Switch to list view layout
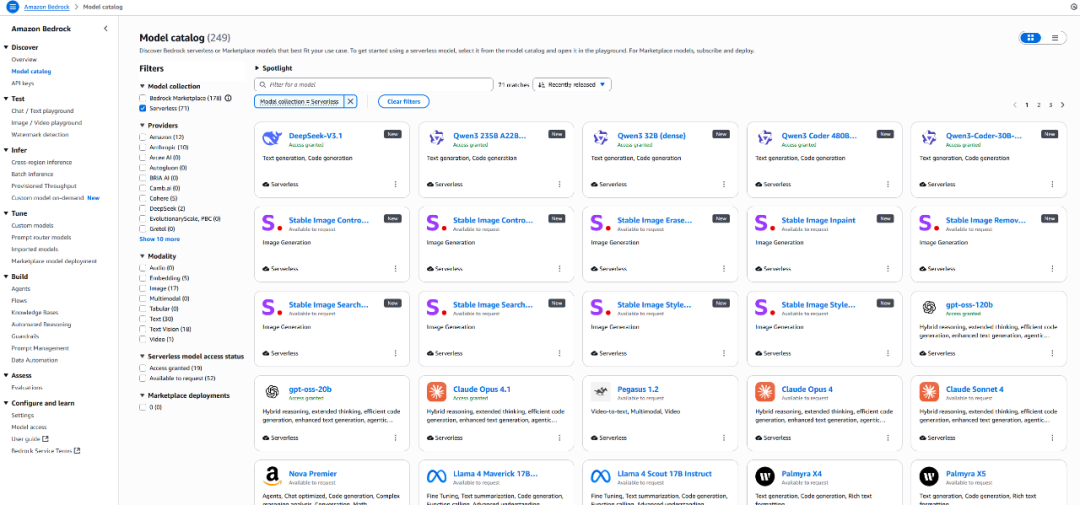Viewport: 1080px width, 505px height. pos(1054,38)
